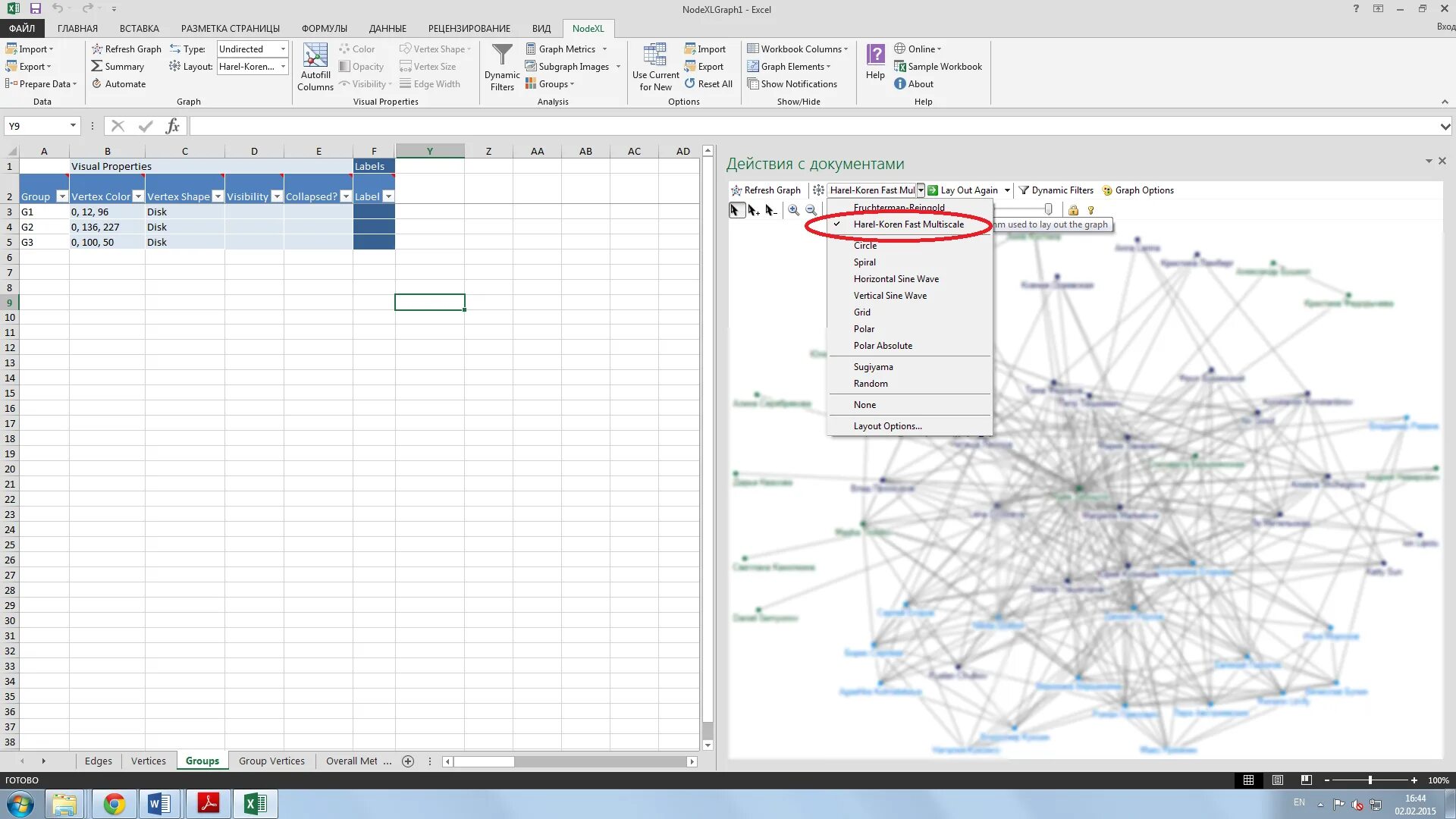This screenshot has width=1456, height=819.
Task: Choose Horizontal Sine Wave layout
Action: tap(896, 279)
